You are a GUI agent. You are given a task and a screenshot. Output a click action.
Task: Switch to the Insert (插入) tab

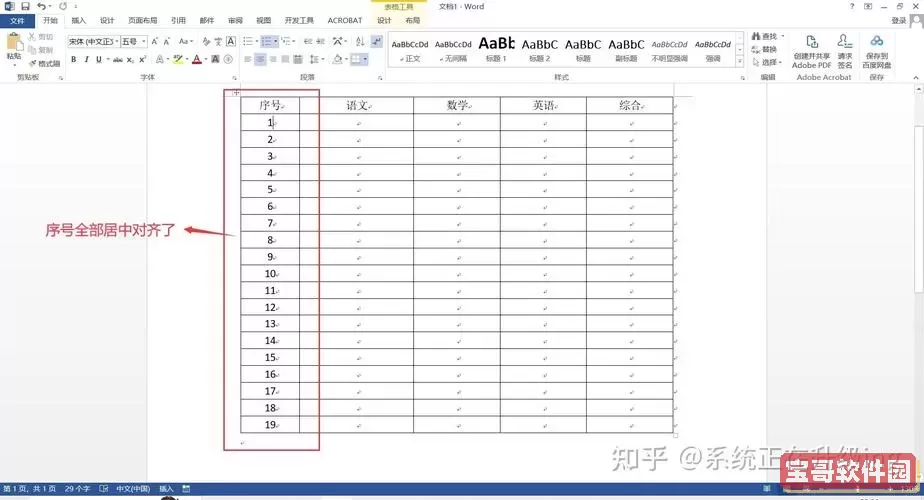click(78, 21)
